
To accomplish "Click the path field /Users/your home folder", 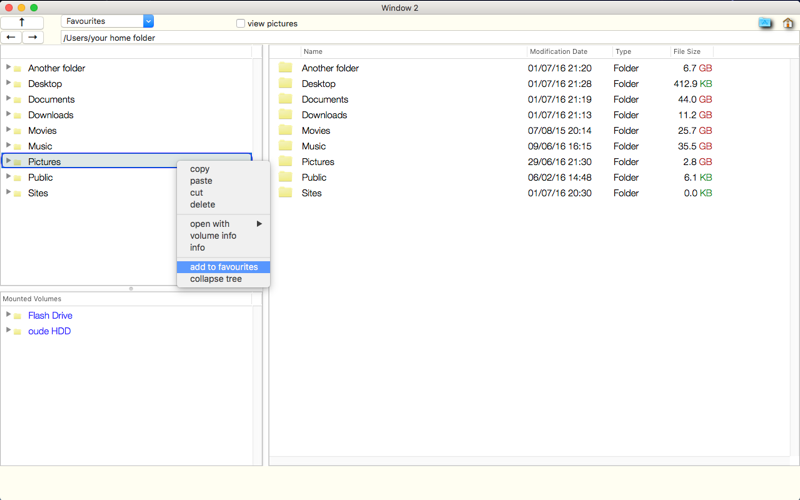I will click(x=430, y=37).
